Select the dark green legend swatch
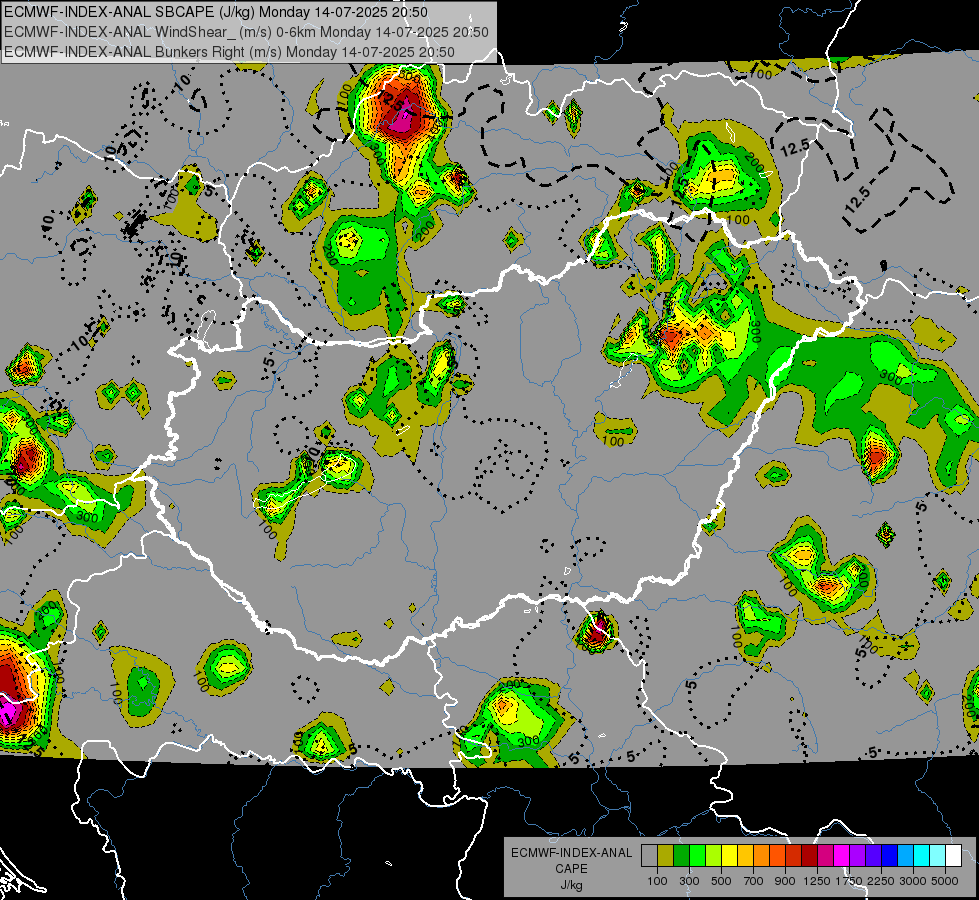979x900 pixels. (681, 855)
